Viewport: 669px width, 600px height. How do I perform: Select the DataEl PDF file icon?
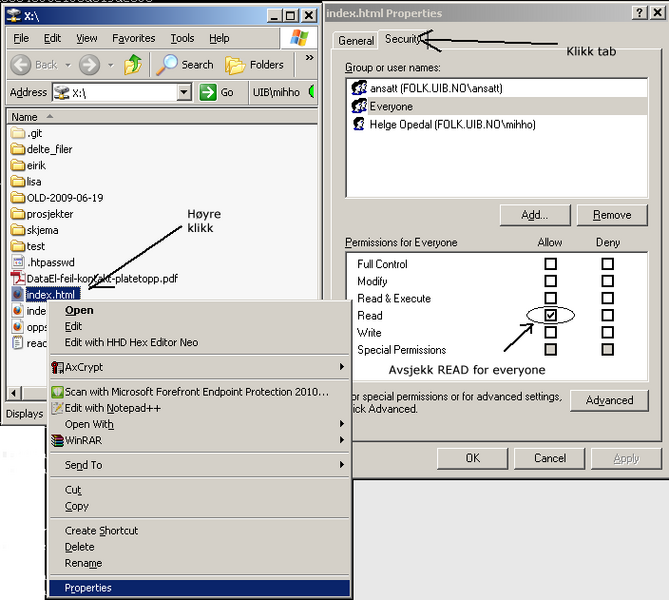[x=18, y=279]
